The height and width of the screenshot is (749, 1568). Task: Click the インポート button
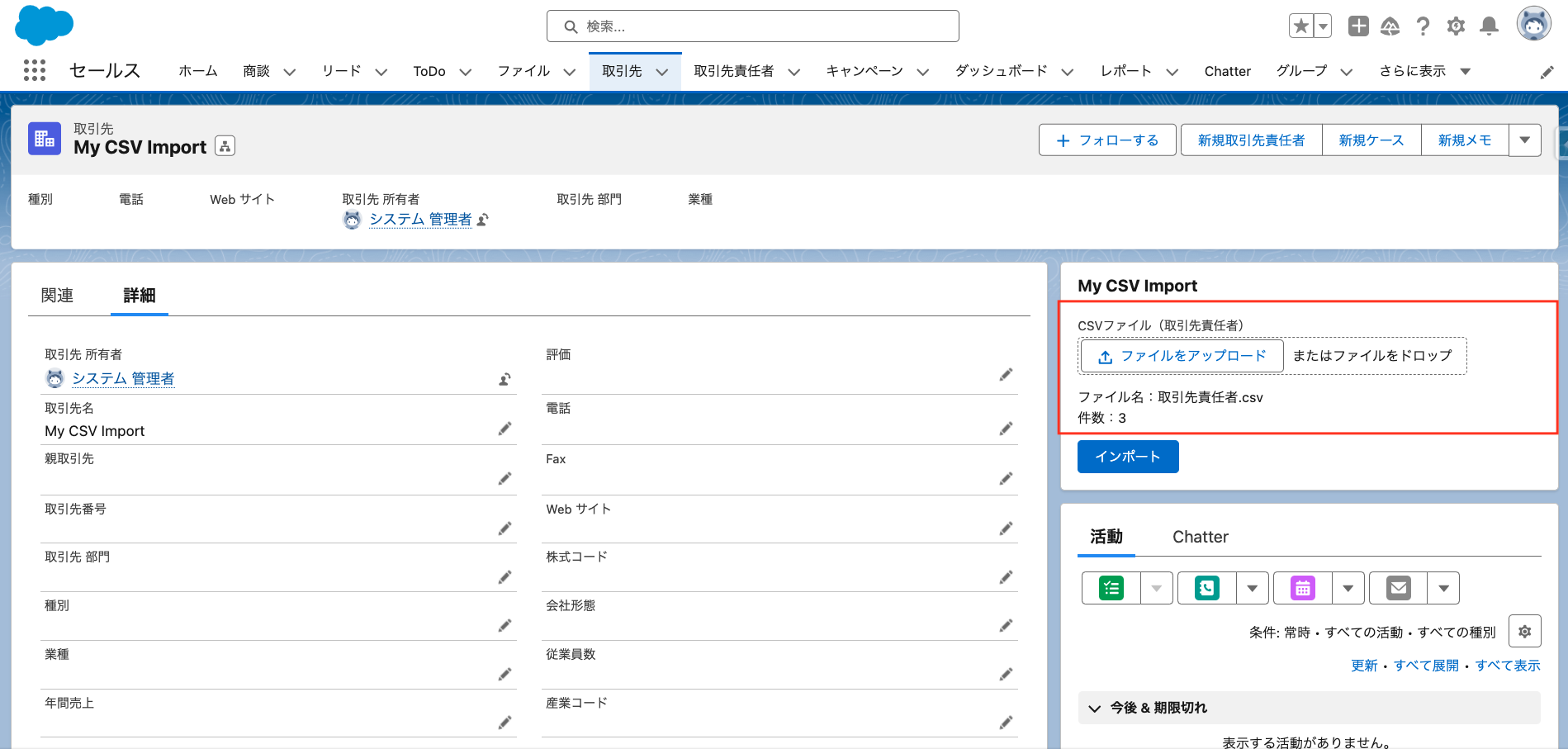point(1127,456)
